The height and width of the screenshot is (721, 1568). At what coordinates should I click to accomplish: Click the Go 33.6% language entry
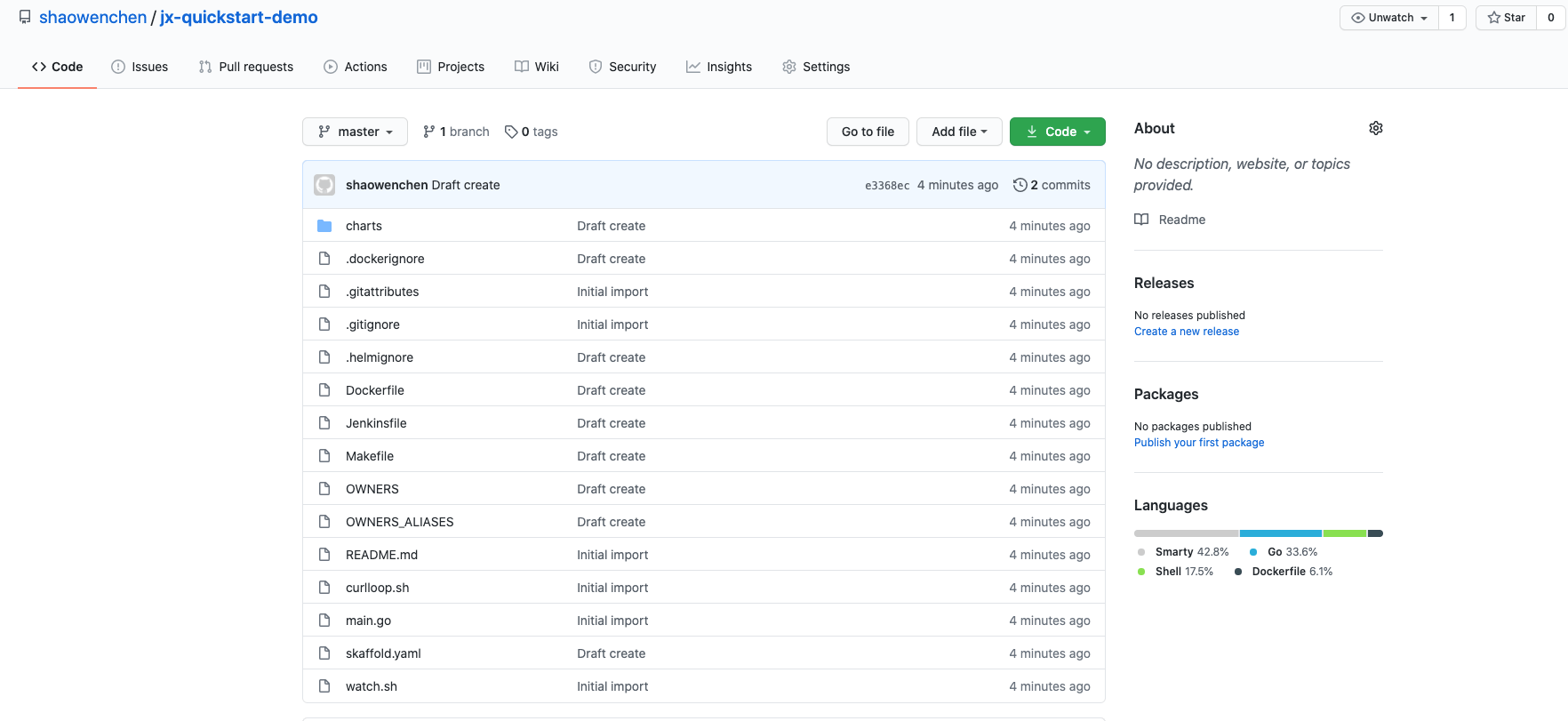(1284, 552)
